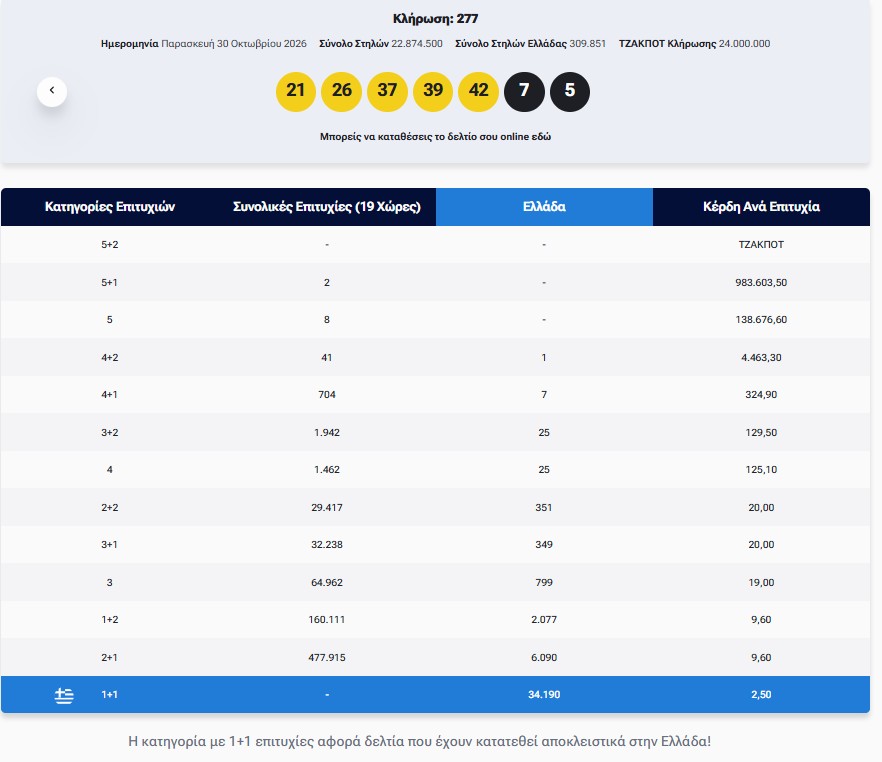Click the Greek flag icon in the 1+1 row
This screenshot has height=762, width=882.
point(64,695)
